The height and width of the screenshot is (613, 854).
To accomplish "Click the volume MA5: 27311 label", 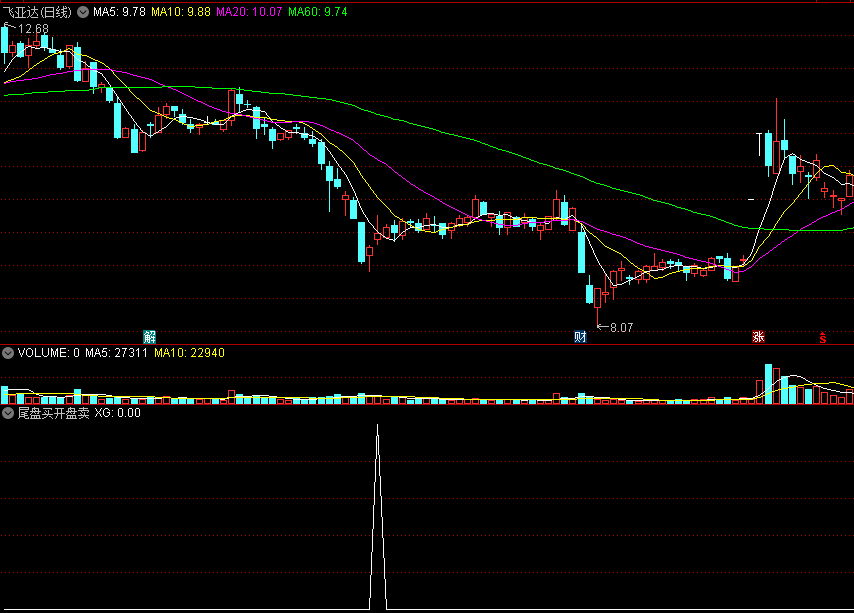I will point(117,353).
